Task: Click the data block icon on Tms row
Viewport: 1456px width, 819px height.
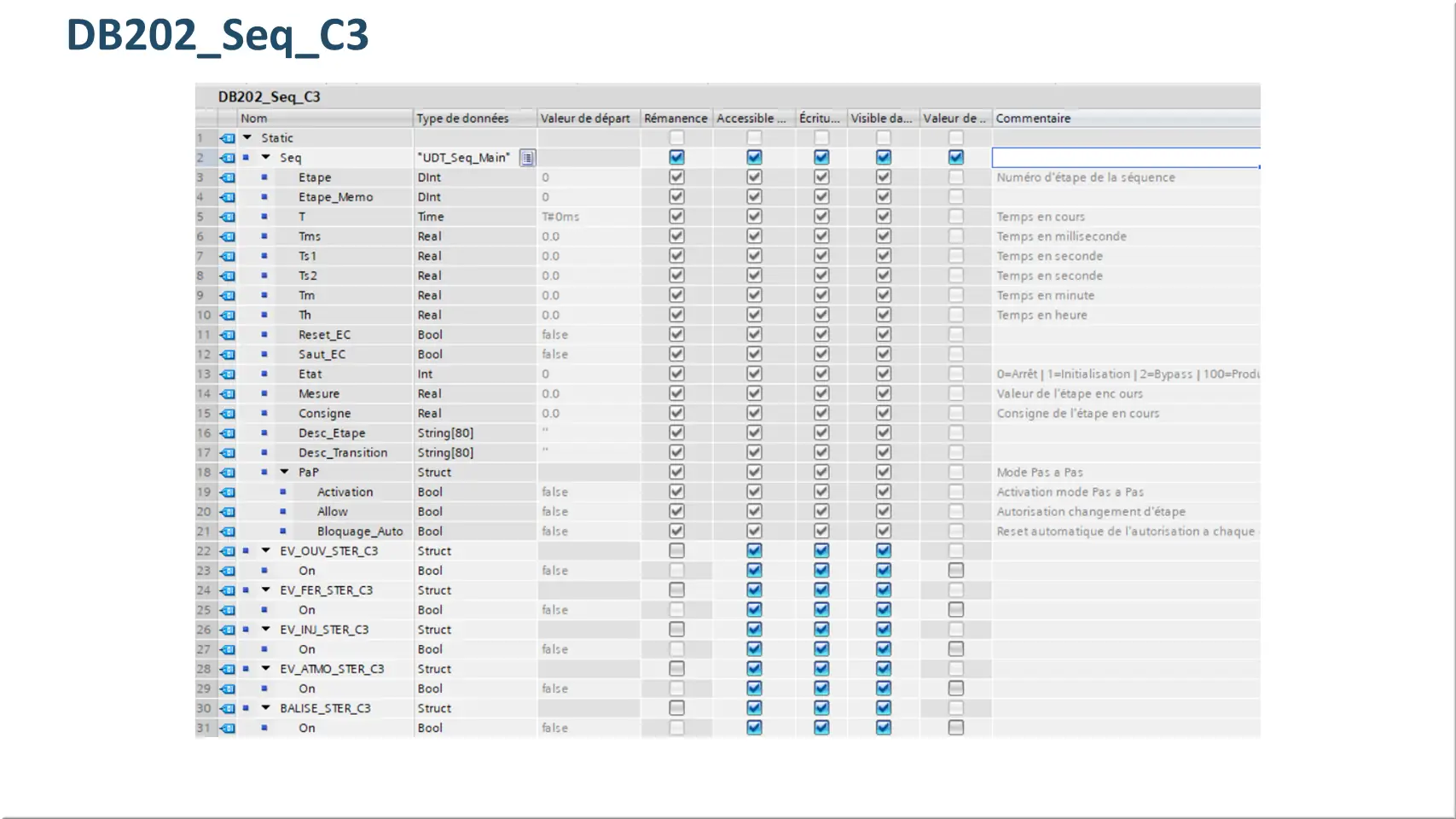Action: point(228,236)
